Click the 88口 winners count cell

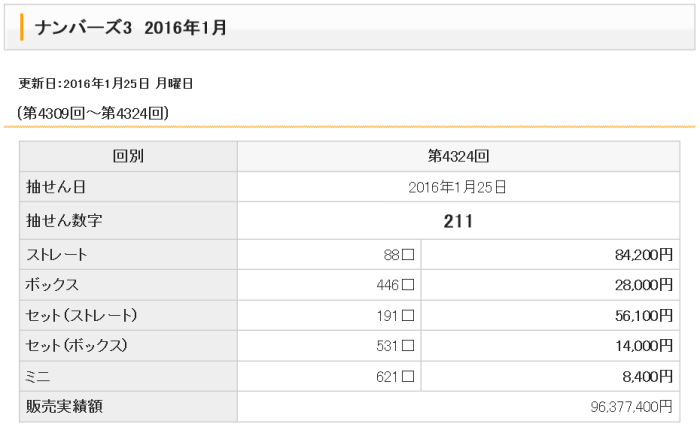[398, 255]
